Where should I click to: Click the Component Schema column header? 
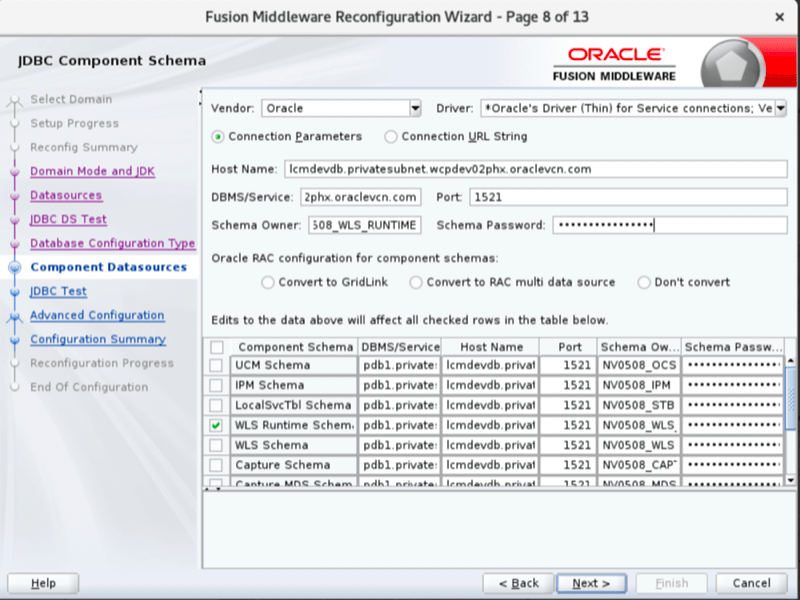[x=295, y=347]
